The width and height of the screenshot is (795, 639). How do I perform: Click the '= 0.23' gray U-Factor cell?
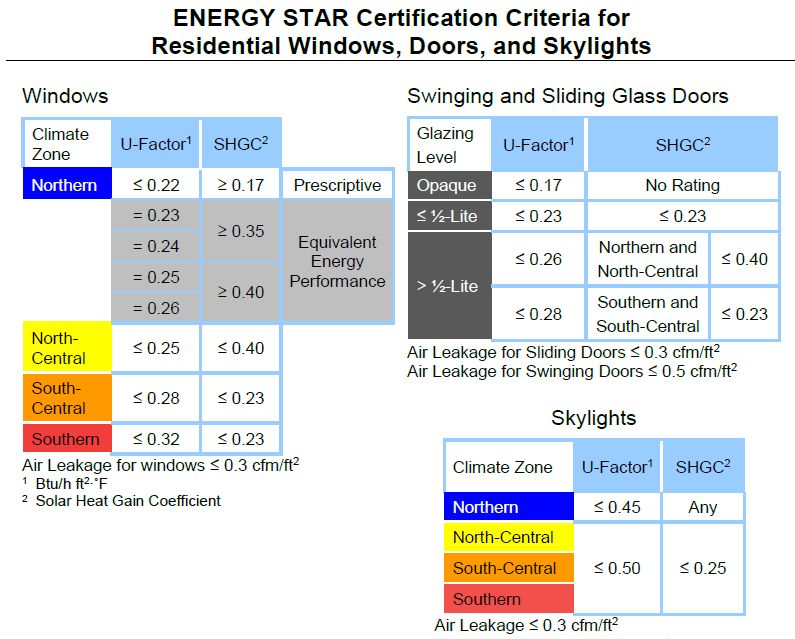click(x=156, y=215)
